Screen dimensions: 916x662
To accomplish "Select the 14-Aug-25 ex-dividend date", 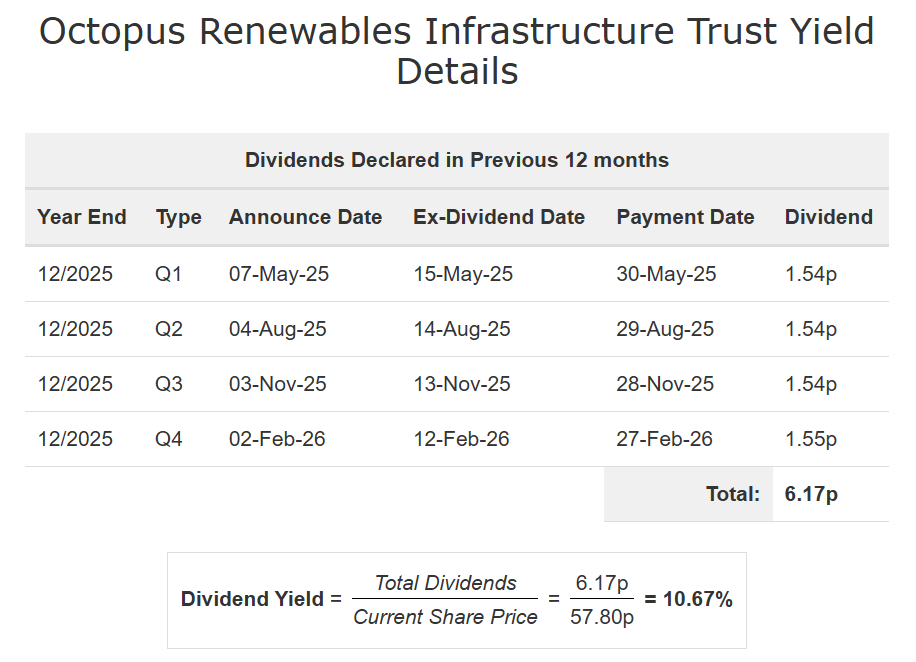I will 462,329.
